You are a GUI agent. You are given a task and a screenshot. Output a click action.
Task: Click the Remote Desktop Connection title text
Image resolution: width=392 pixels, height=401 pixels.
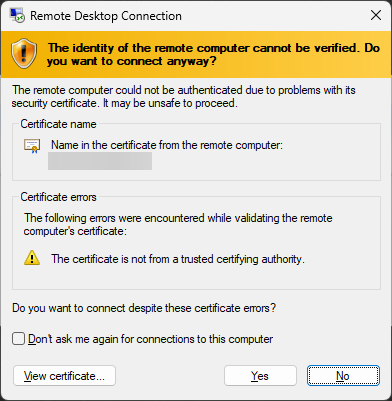[106, 16]
